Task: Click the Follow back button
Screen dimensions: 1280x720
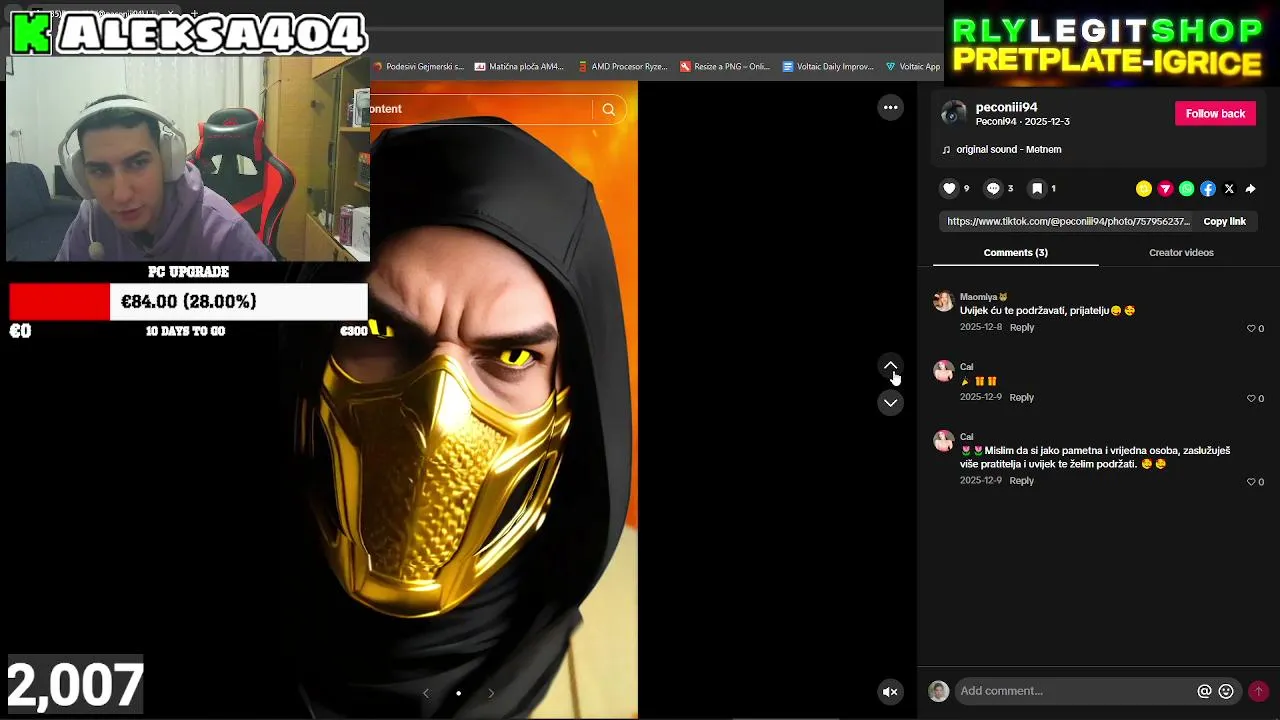Action: (x=1215, y=113)
